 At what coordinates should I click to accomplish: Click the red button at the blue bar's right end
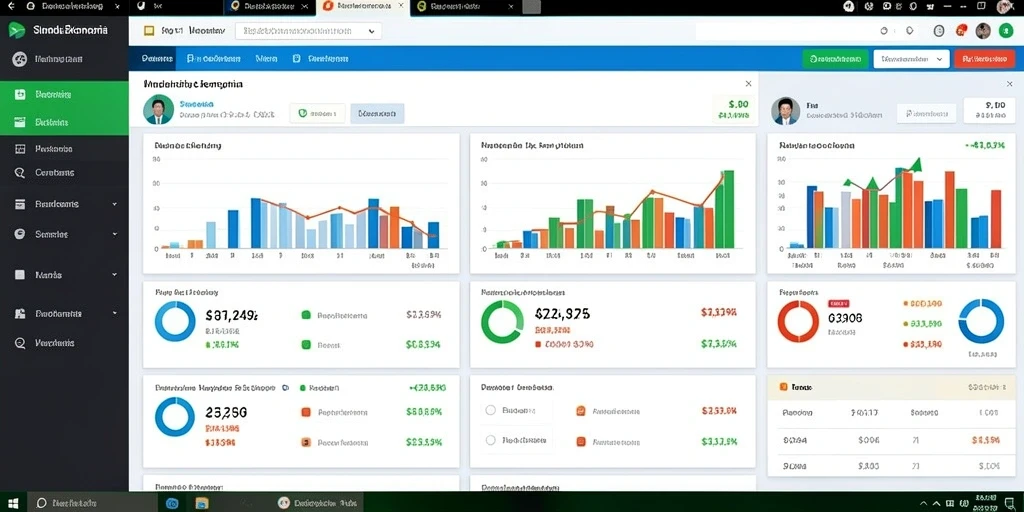click(x=984, y=59)
